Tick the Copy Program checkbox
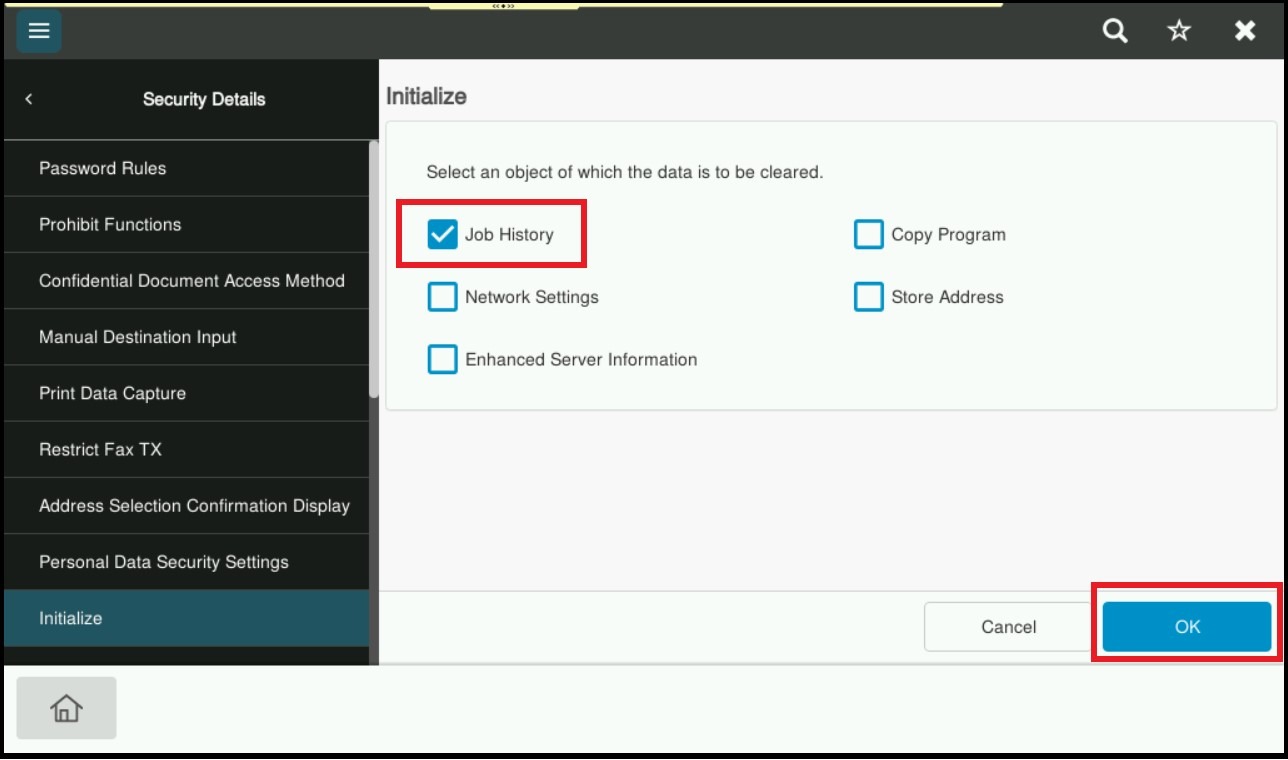1288x760 pixels. [x=868, y=235]
